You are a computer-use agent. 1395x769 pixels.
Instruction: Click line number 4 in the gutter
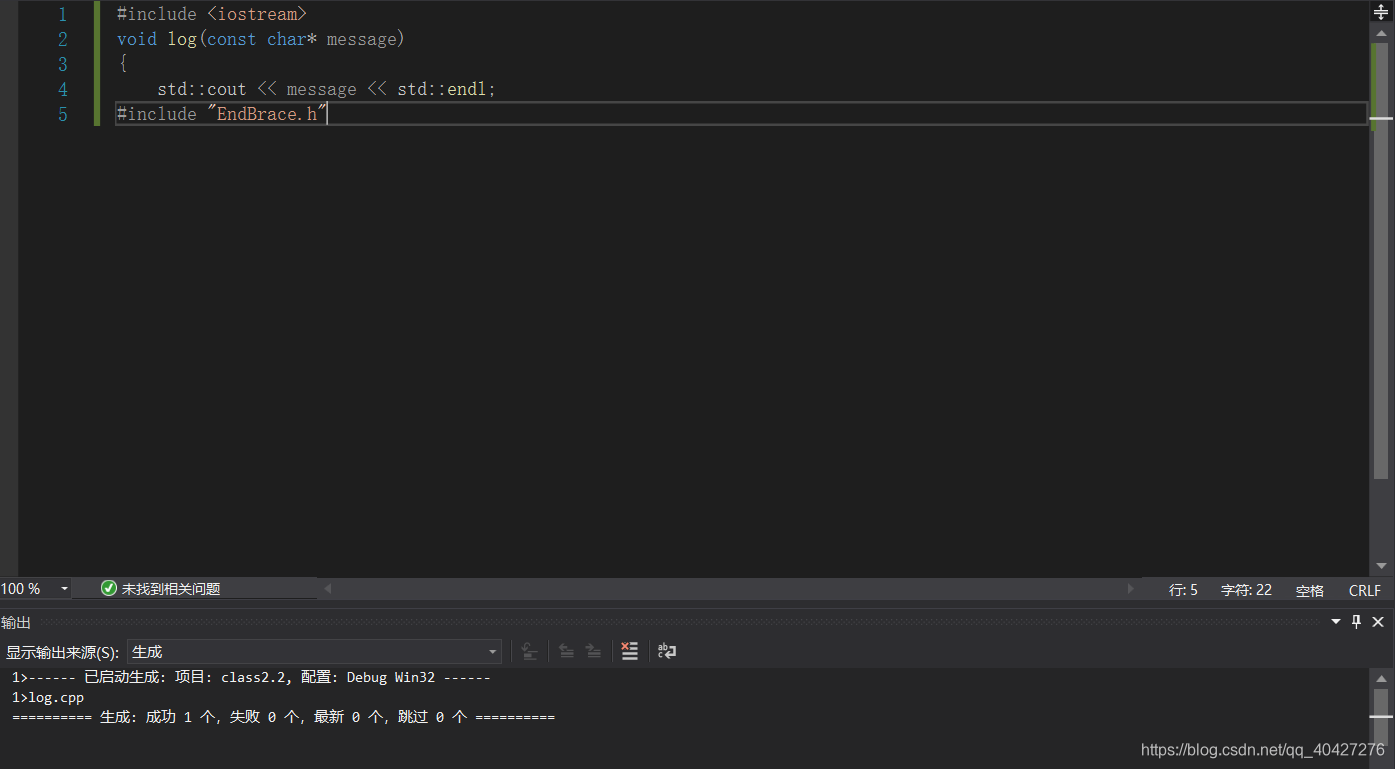pyautogui.click(x=63, y=89)
